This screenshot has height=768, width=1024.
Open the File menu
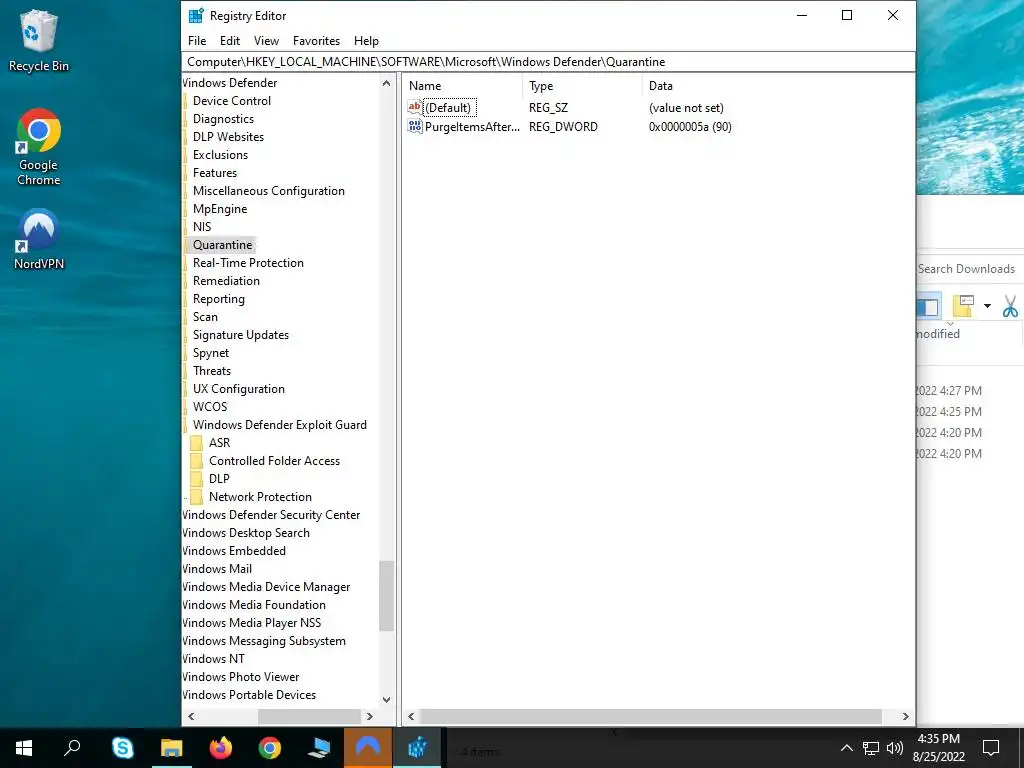coord(197,40)
